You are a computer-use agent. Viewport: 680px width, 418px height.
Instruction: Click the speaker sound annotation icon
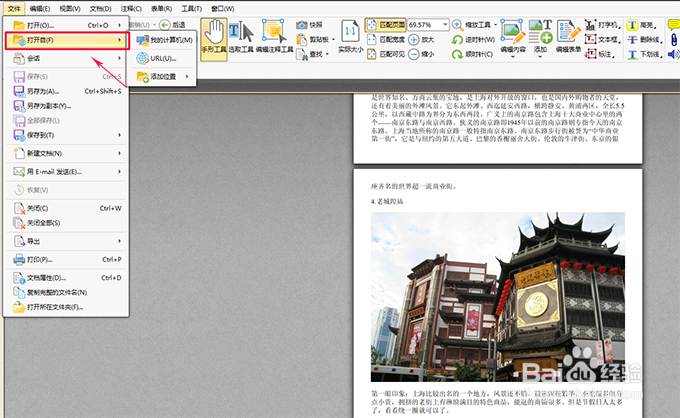674,54
